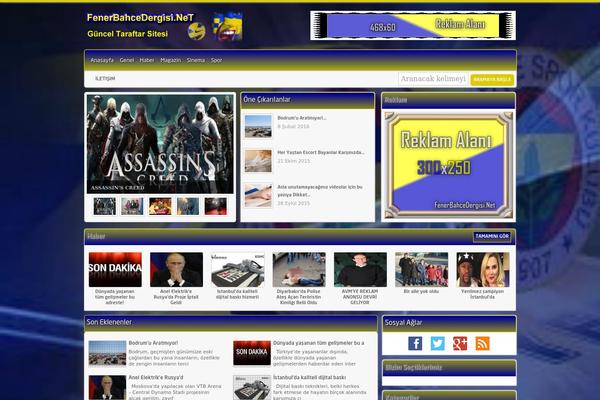The image size is (600, 400).
Task: Select the first slider thumbnail below Assassin's Creed
Action: coord(104,206)
